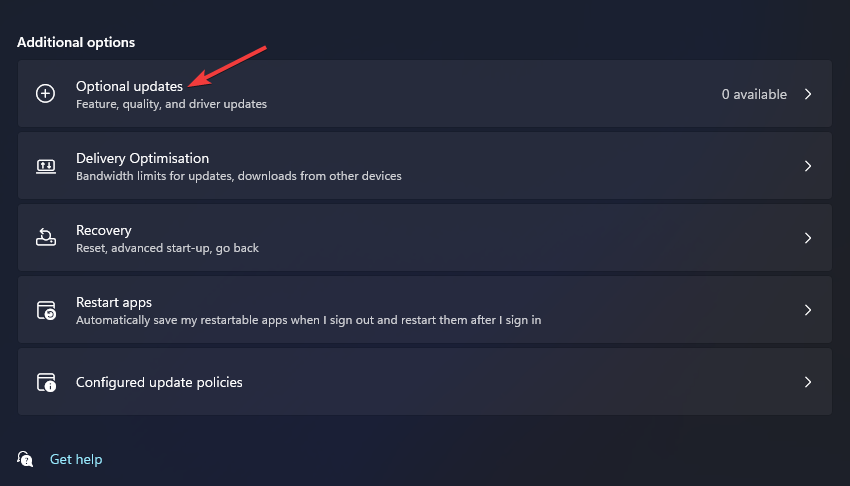Open the Restart apps chevron arrow
Screen dimensions: 850x486
click(808, 310)
